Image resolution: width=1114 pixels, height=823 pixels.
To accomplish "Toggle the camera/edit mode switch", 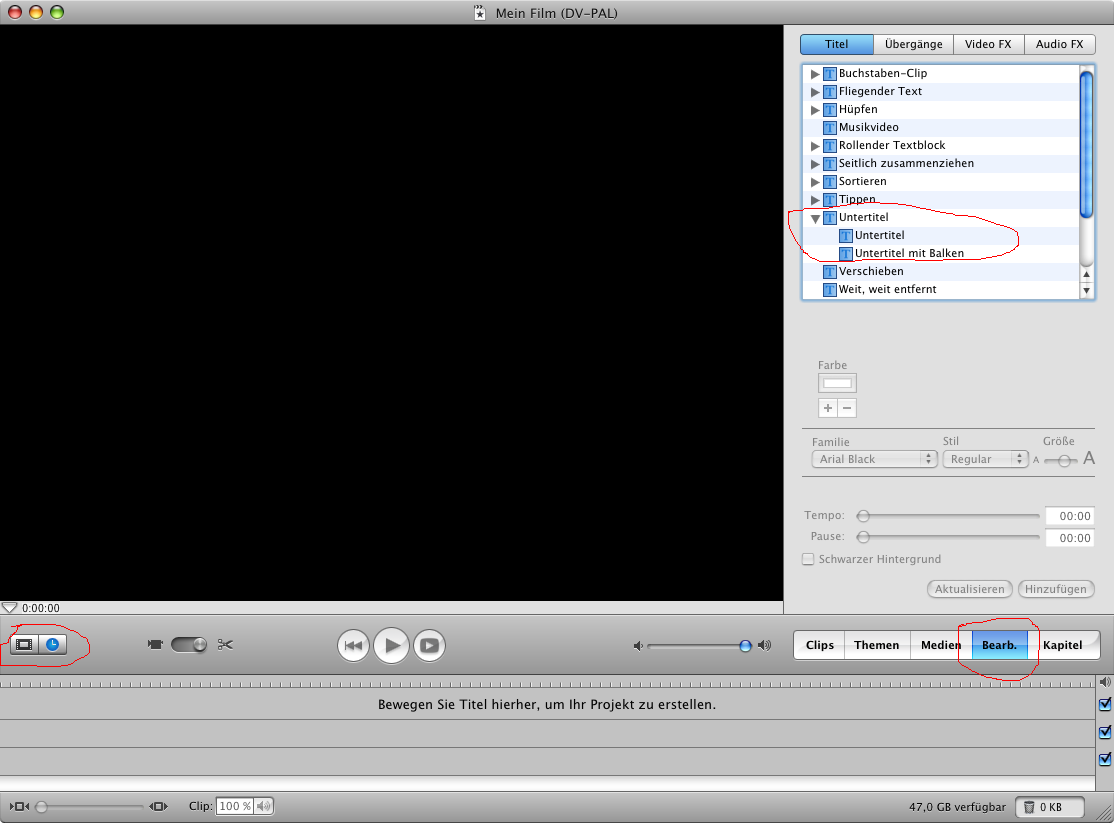I will [x=189, y=644].
